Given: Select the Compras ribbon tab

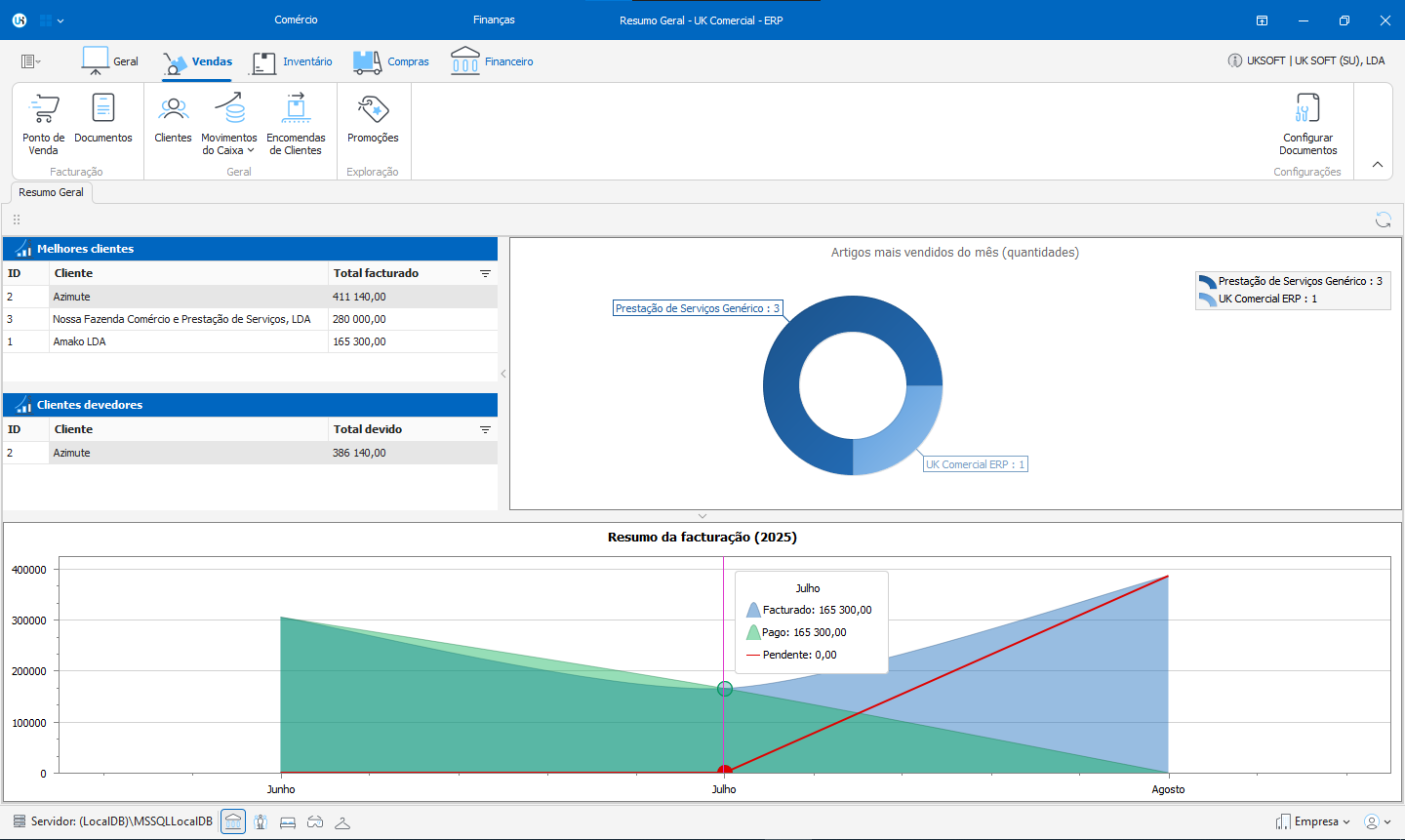Looking at the screenshot, I should coord(391,61).
